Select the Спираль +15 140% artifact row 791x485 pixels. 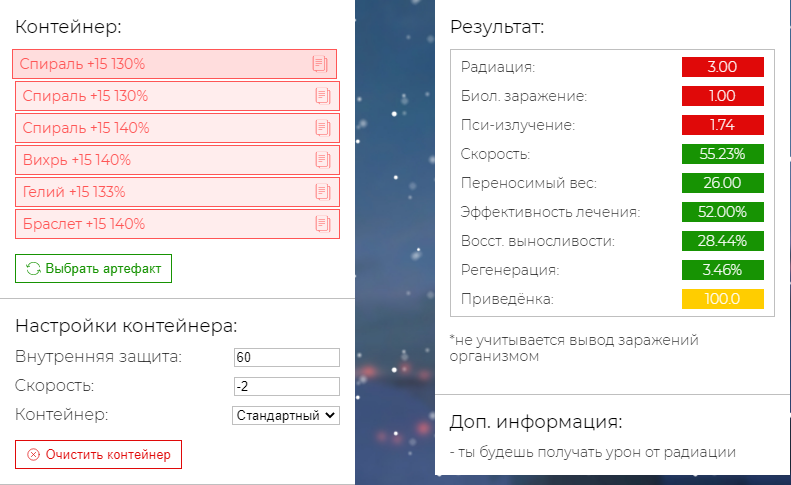pyautogui.click(x=177, y=128)
